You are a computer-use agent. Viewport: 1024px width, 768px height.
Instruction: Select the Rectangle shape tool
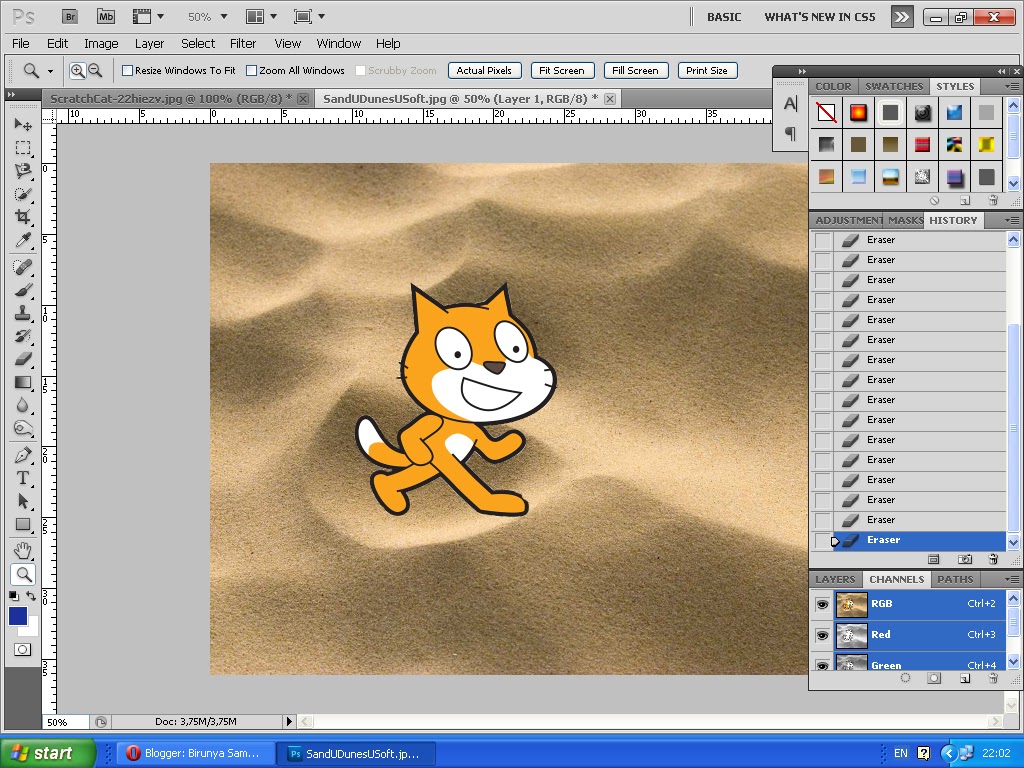pyautogui.click(x=23, y=524)
